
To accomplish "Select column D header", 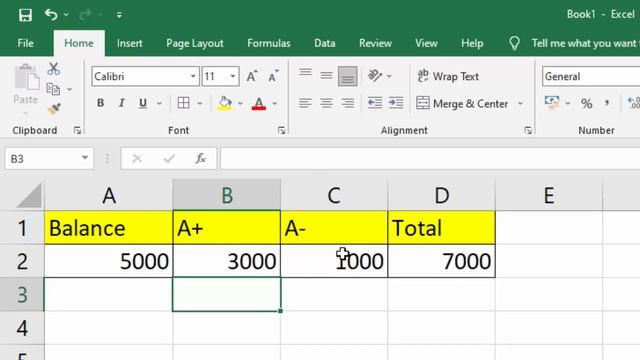I will (x=442, y=195).
